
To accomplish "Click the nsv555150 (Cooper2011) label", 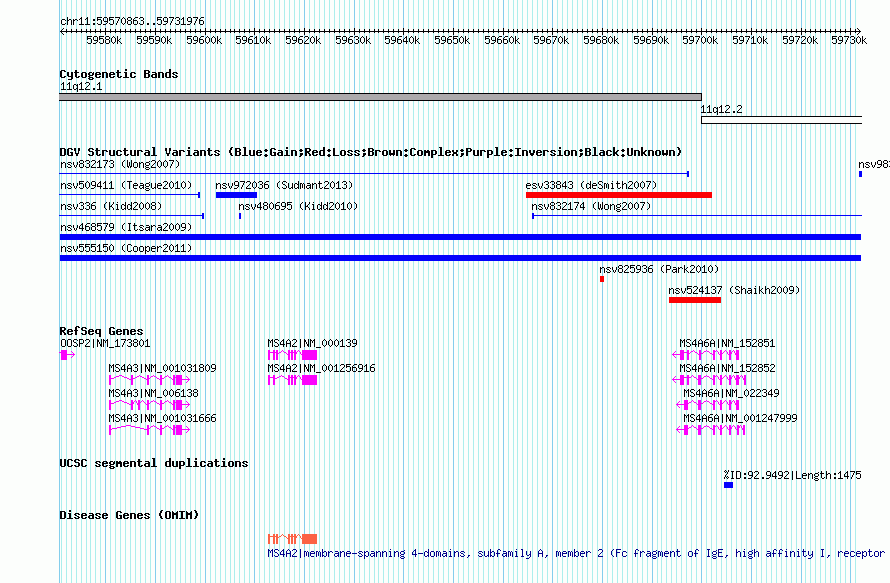I will (126, 249).
